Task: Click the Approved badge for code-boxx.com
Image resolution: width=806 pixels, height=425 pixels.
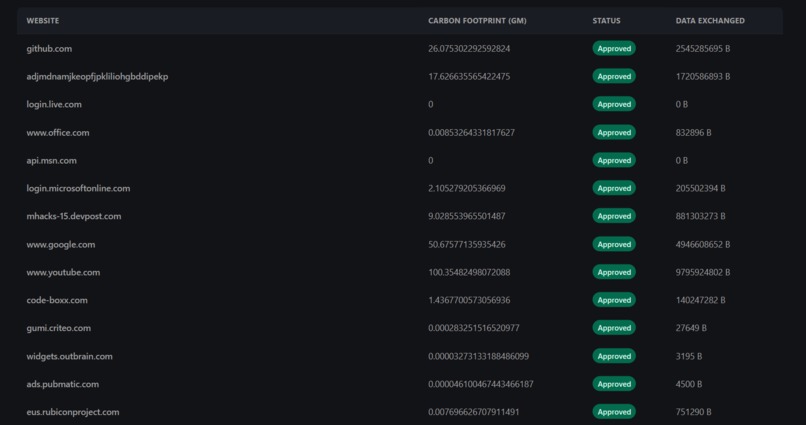Action: pyautogui.click(x=614, y=300)
